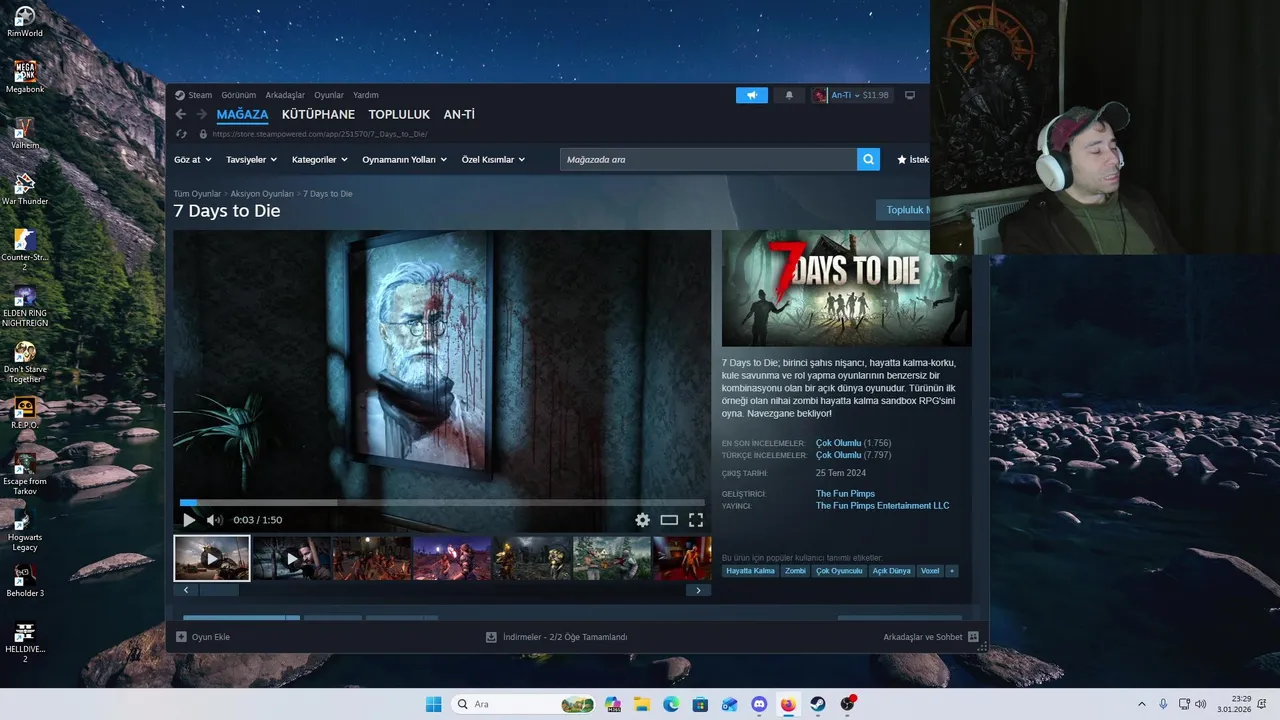Select Counter-Strike 2 desktop shortcut
The image size is (1280, 720).
tap(25, 249)
